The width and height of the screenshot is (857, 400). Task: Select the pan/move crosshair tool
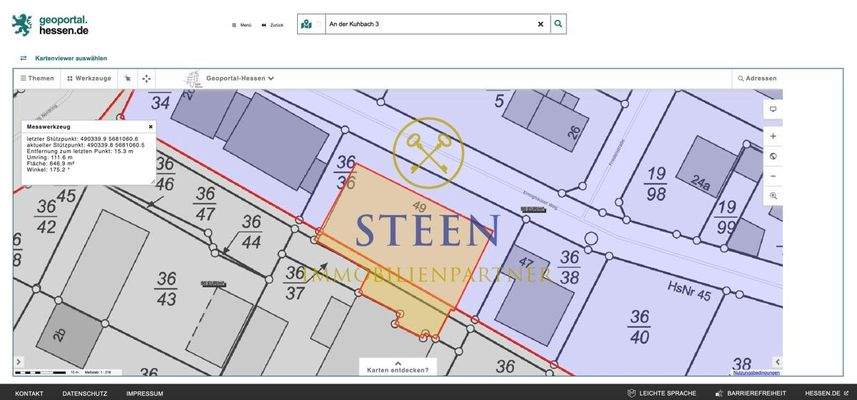[147, 78]
